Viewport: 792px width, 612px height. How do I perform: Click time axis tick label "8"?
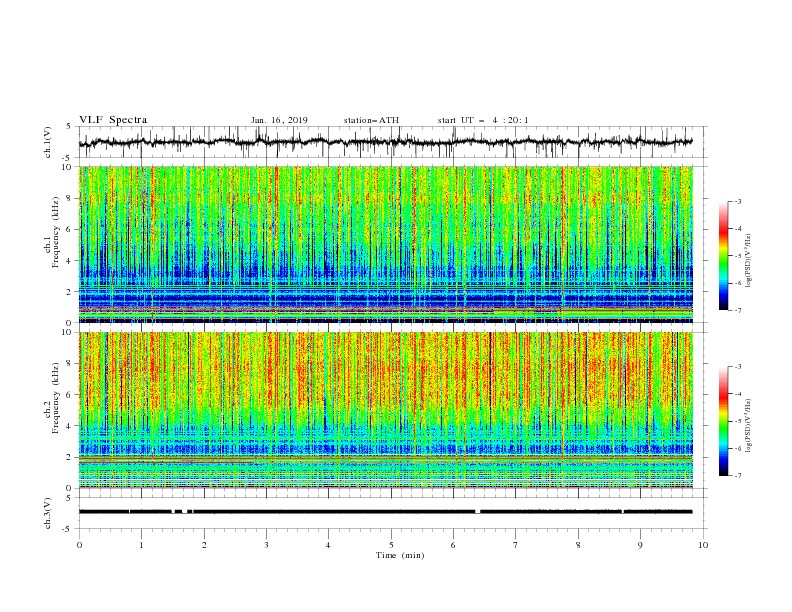tap(578, 545)
